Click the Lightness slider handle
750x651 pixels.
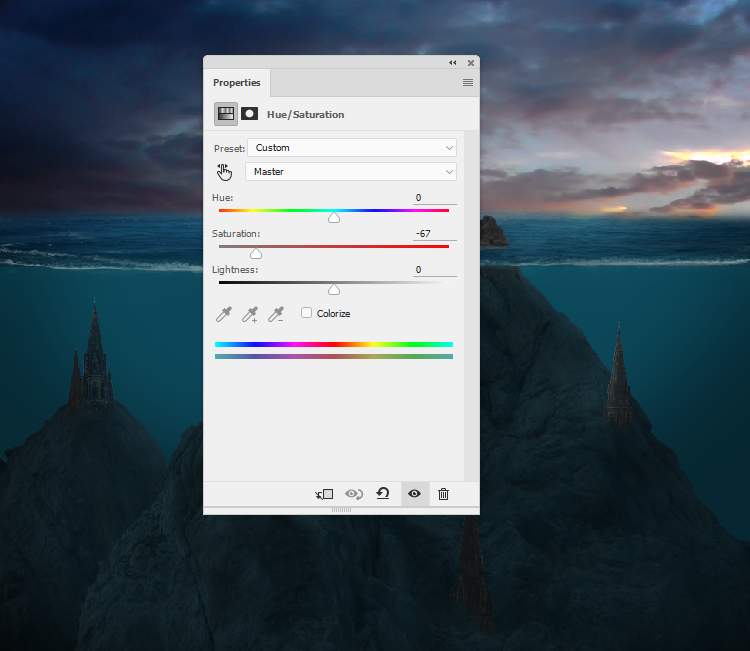tap(334, 290)
